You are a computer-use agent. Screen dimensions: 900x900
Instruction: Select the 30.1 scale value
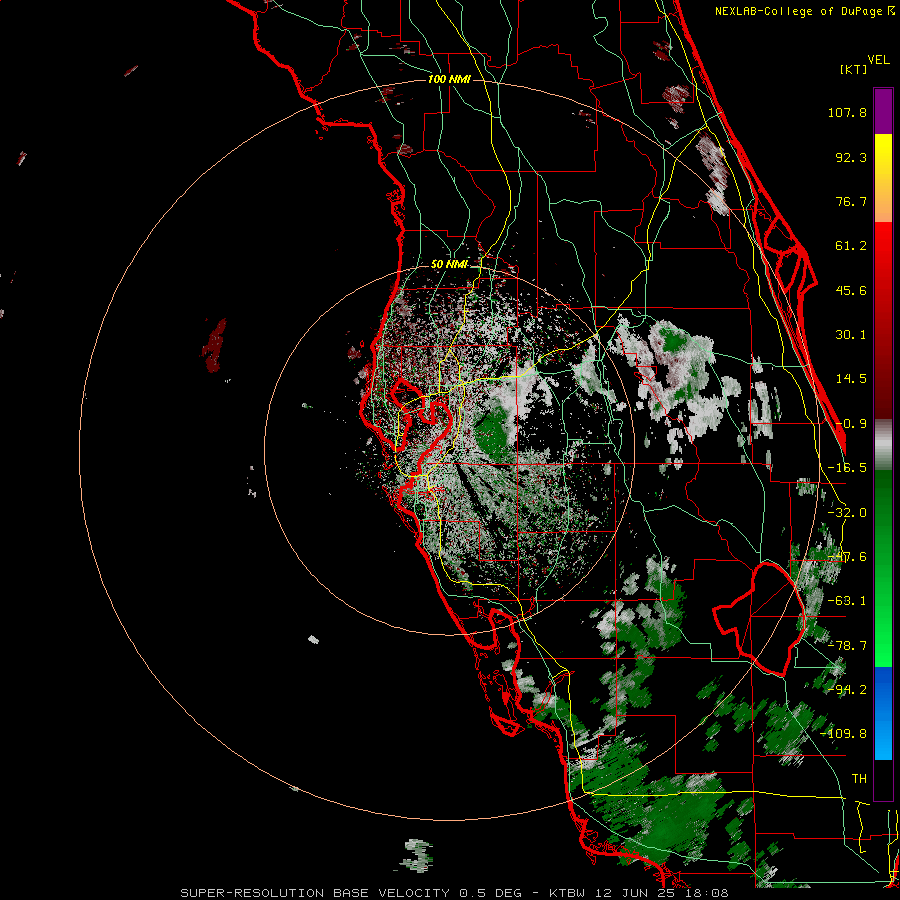(851, 335)
